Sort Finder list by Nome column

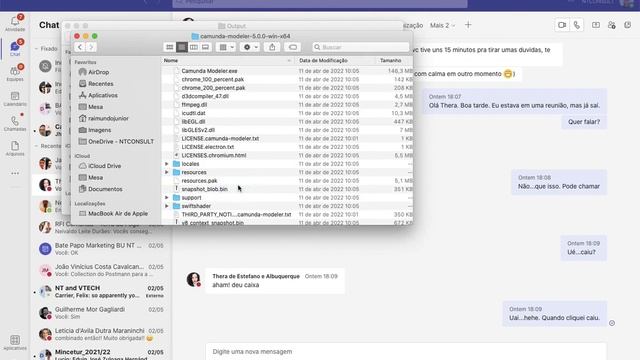click(228, 60)
